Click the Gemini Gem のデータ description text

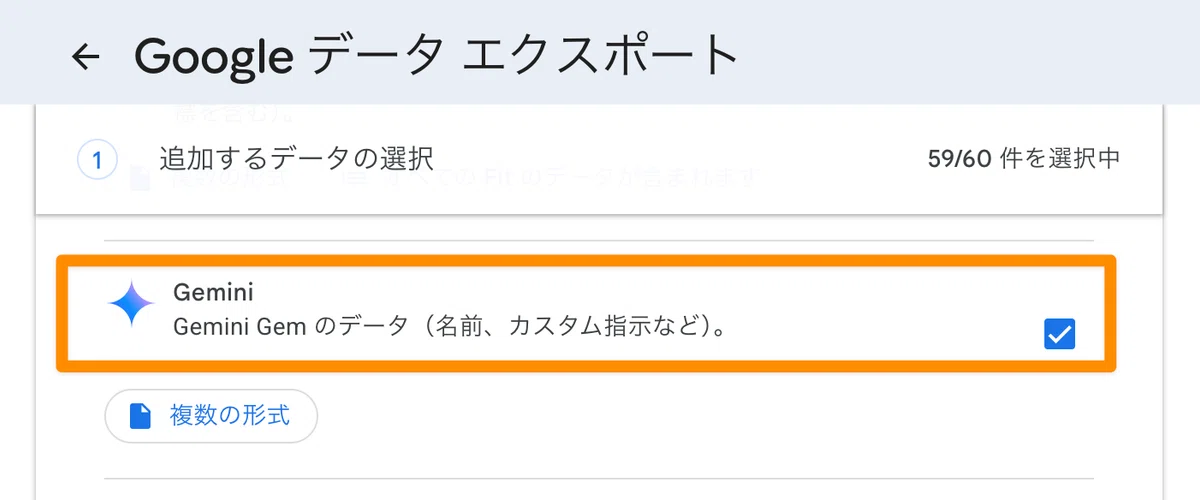[450, 327]
